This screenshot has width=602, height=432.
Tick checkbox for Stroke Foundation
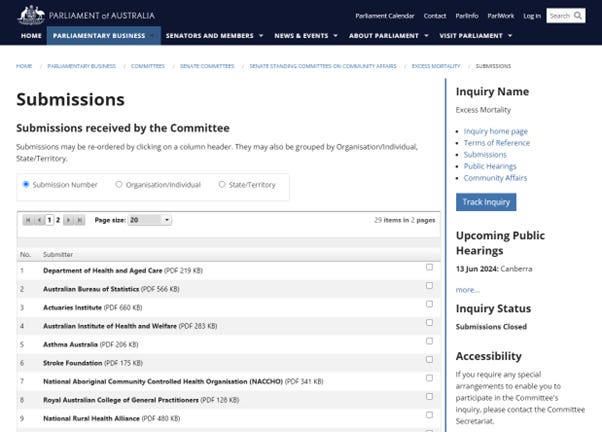click(x=429, y=359)
